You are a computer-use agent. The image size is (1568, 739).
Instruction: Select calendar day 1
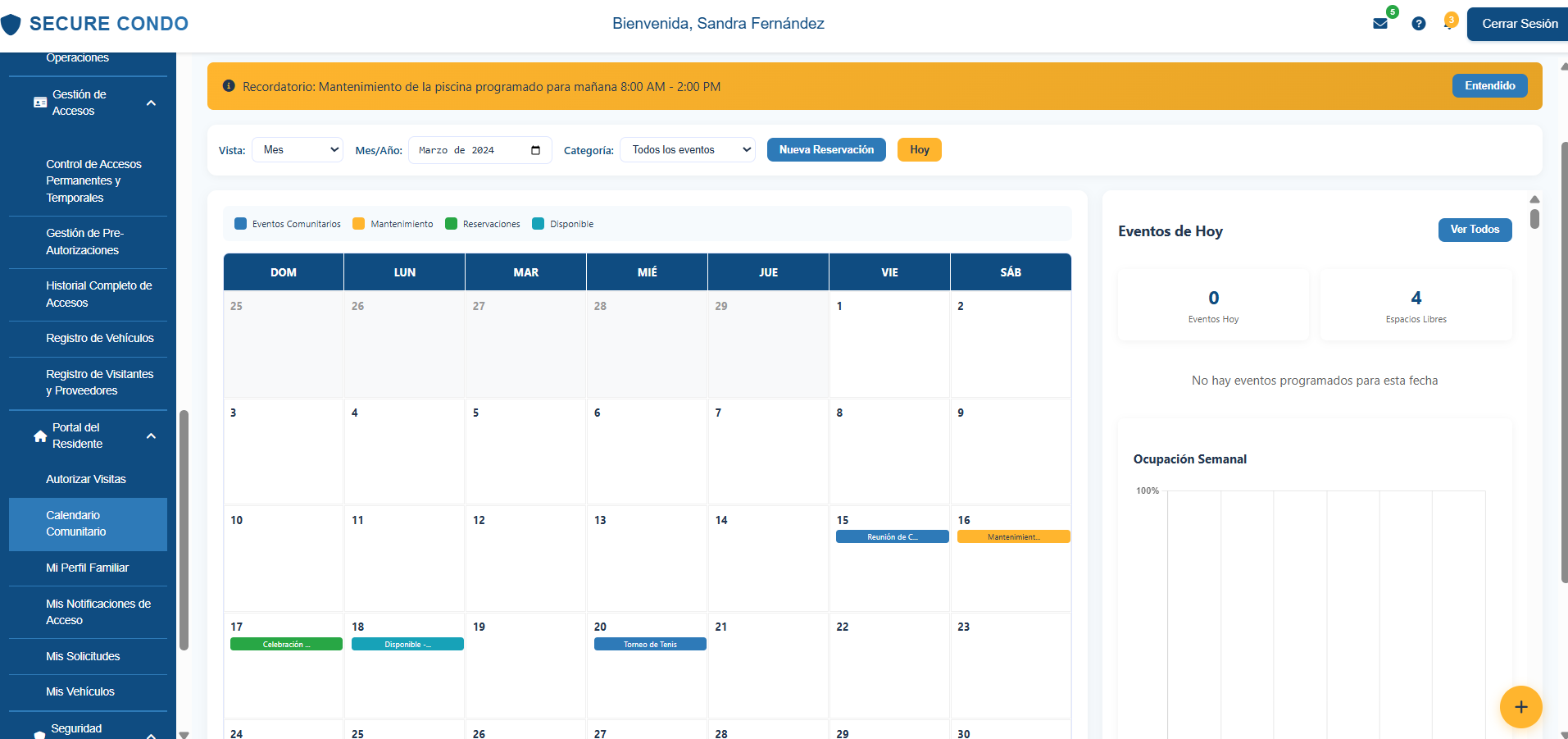point(889,344)
